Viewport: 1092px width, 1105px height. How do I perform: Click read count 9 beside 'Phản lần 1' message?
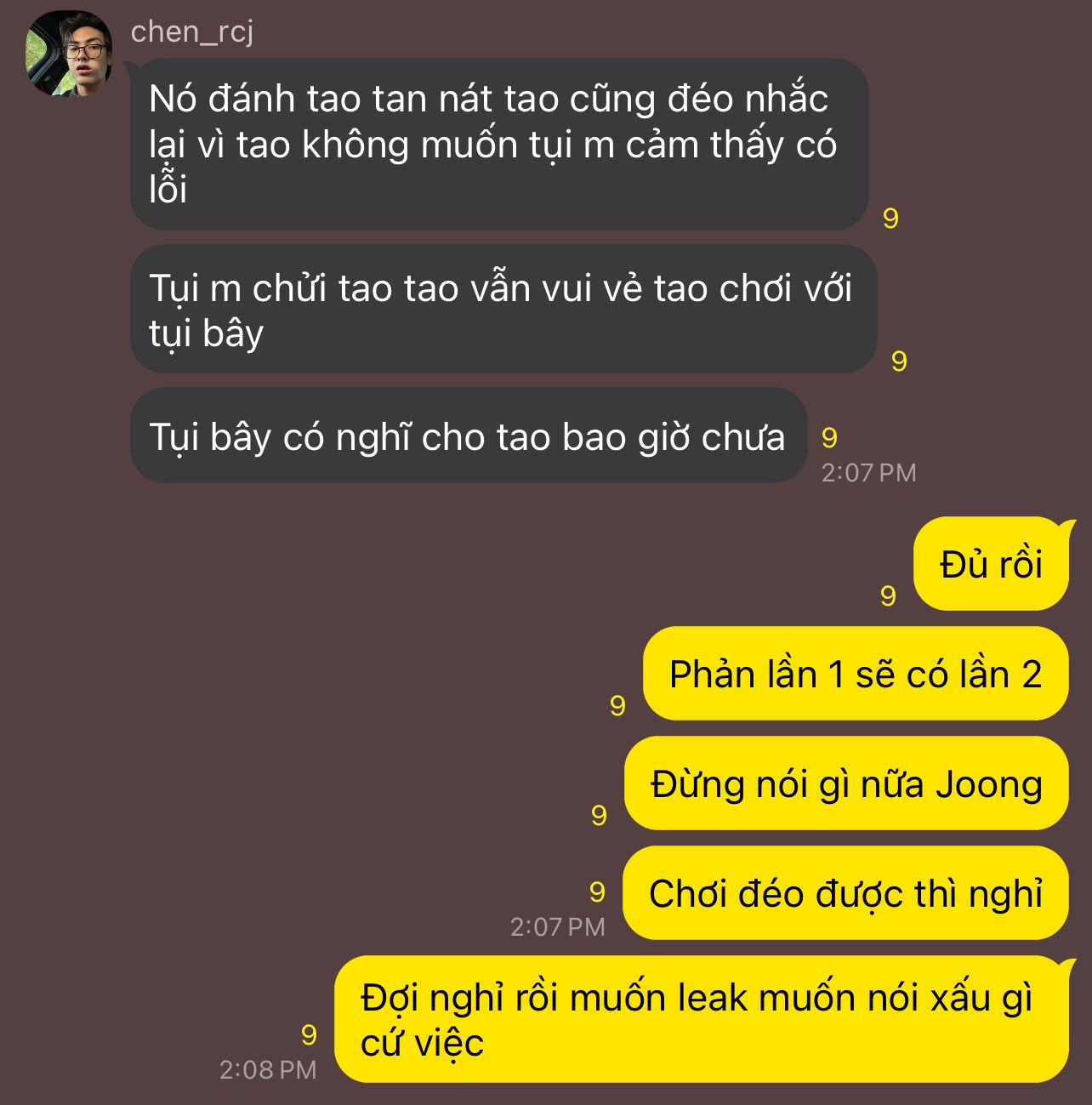click(x=618, y=705)
